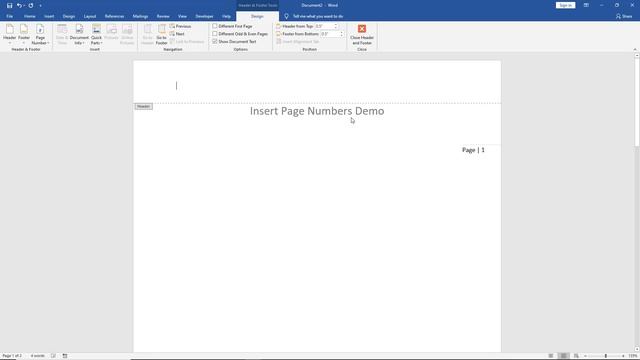
Task: Open the File tab
Action: (x=9, y=16)
